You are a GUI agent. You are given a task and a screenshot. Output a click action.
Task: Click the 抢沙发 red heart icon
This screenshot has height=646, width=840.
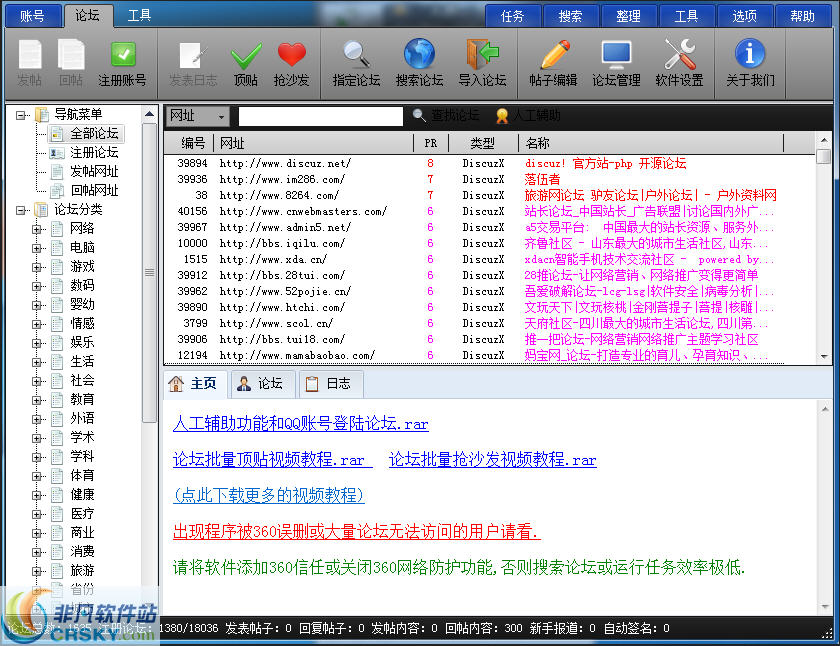(x=291, y=63)
